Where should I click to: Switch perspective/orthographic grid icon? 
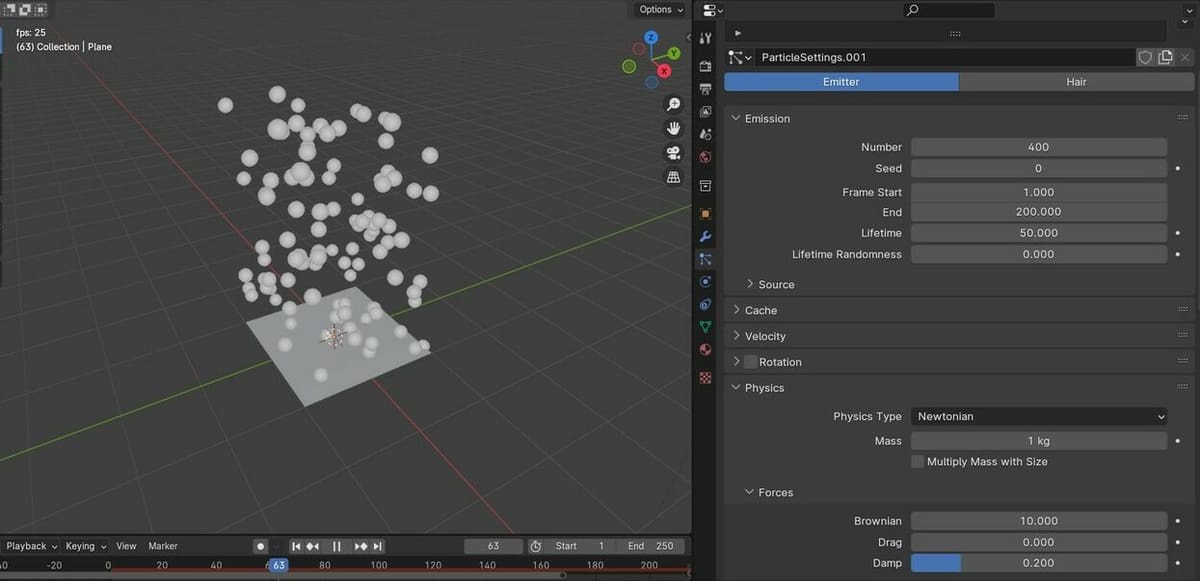click(674, 177)
